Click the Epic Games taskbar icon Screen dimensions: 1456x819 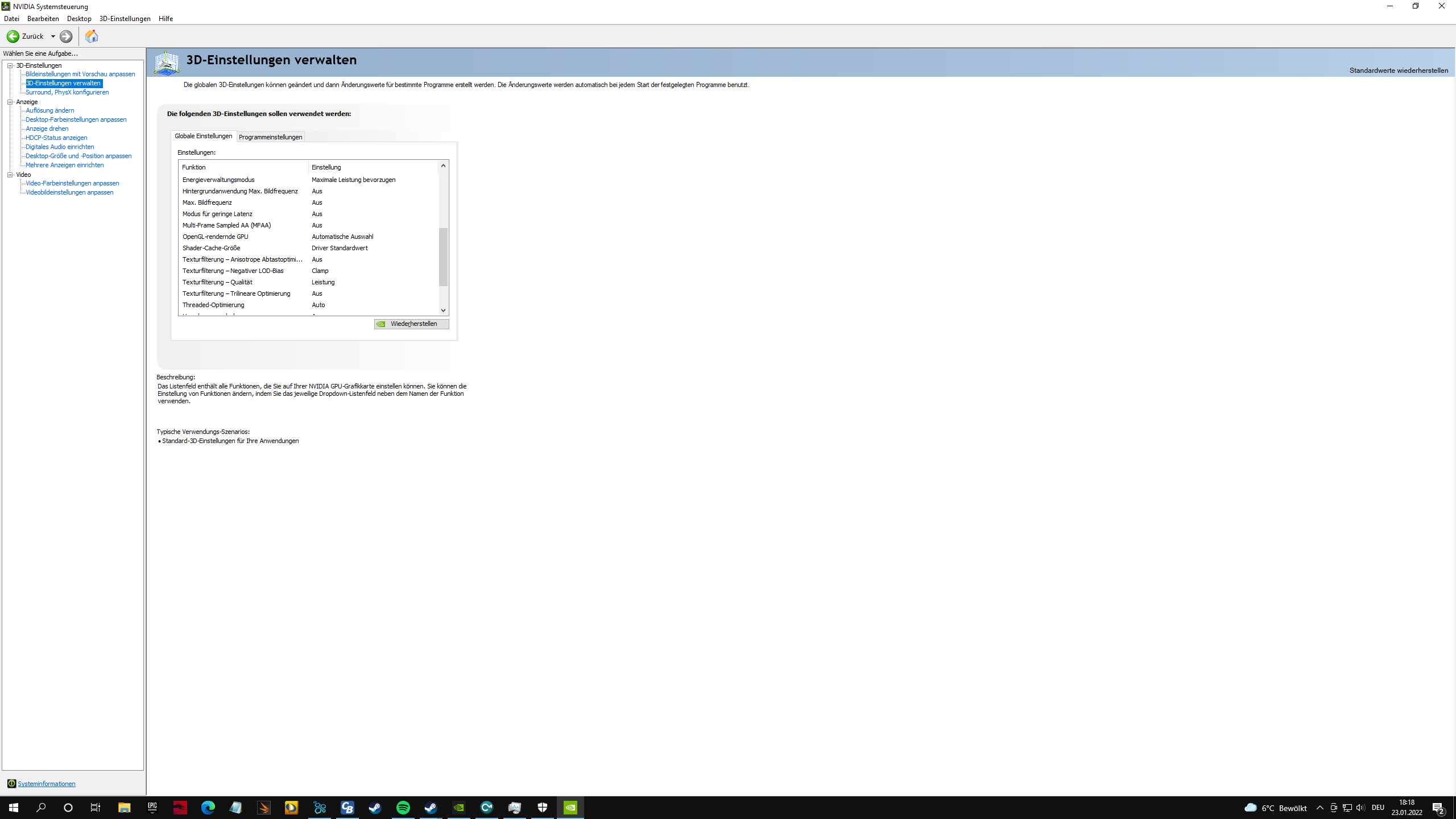[152, 808]
